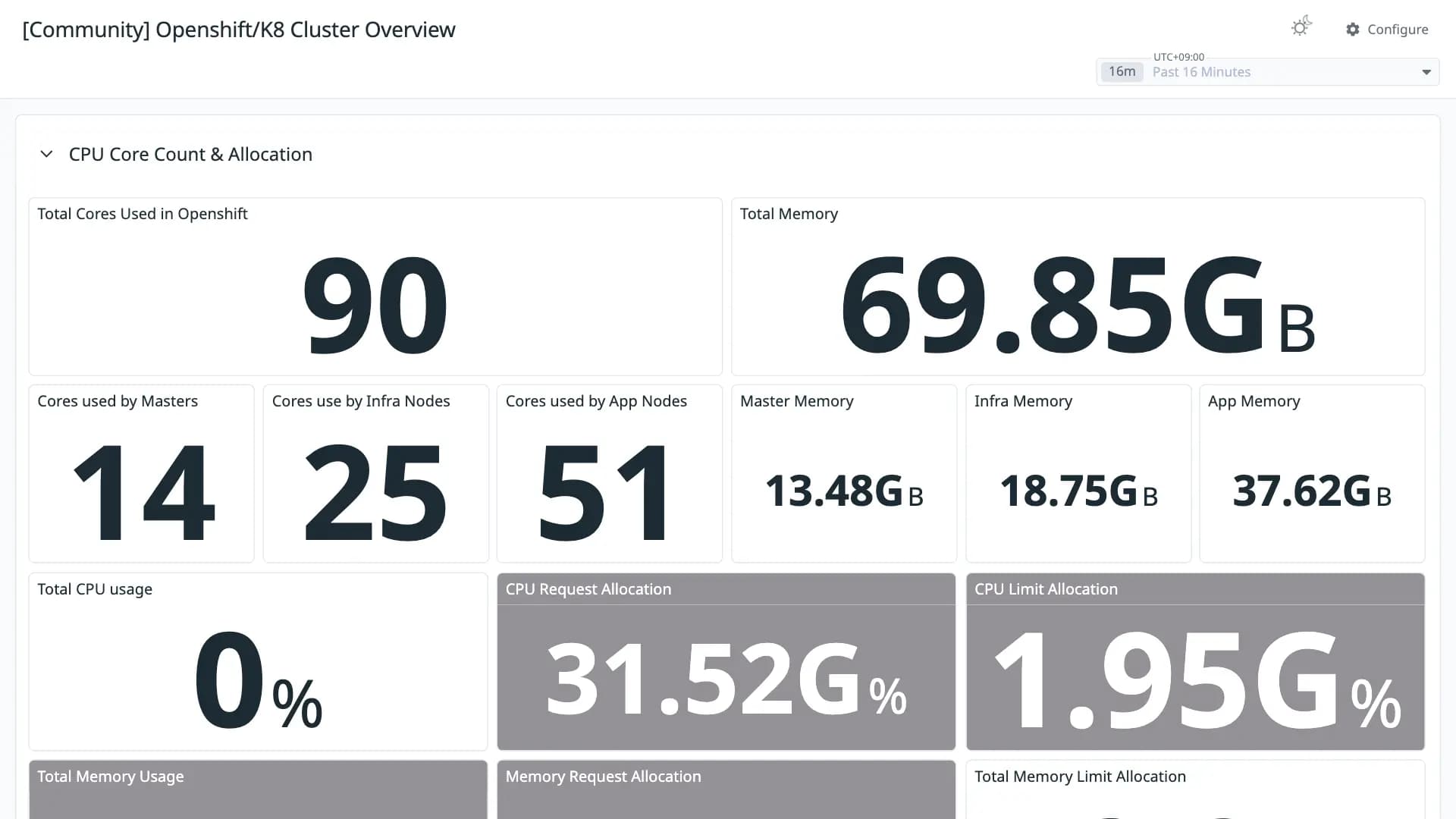Screen dimensions: 1456x819
Task: Click the value 25 for Infra Nodes
Action: click(375, 492)
